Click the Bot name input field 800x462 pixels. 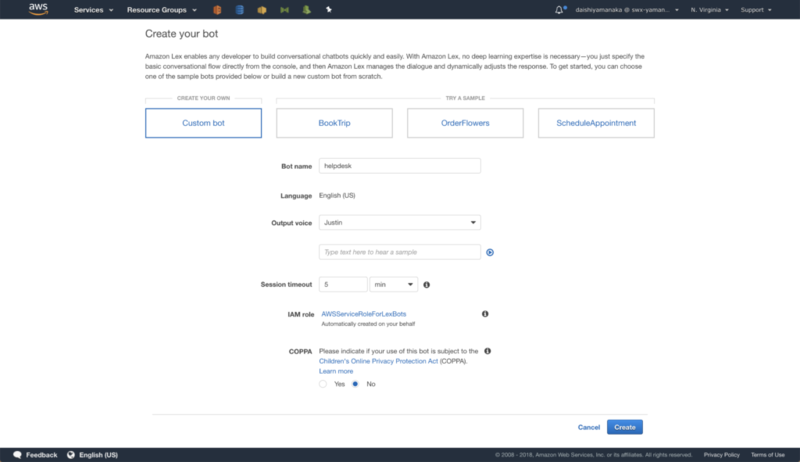tap(399, 166)
